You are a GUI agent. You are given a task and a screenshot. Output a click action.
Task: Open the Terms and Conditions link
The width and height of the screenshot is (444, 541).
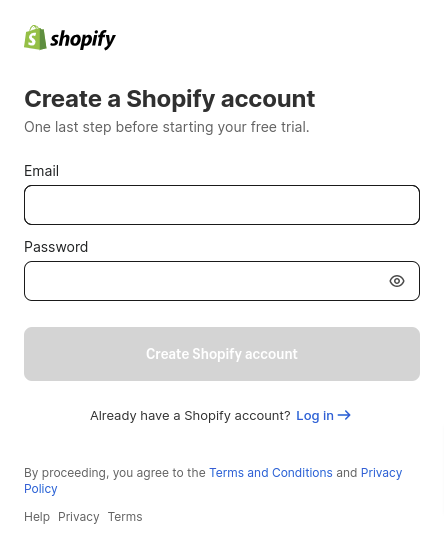[271, 473]
